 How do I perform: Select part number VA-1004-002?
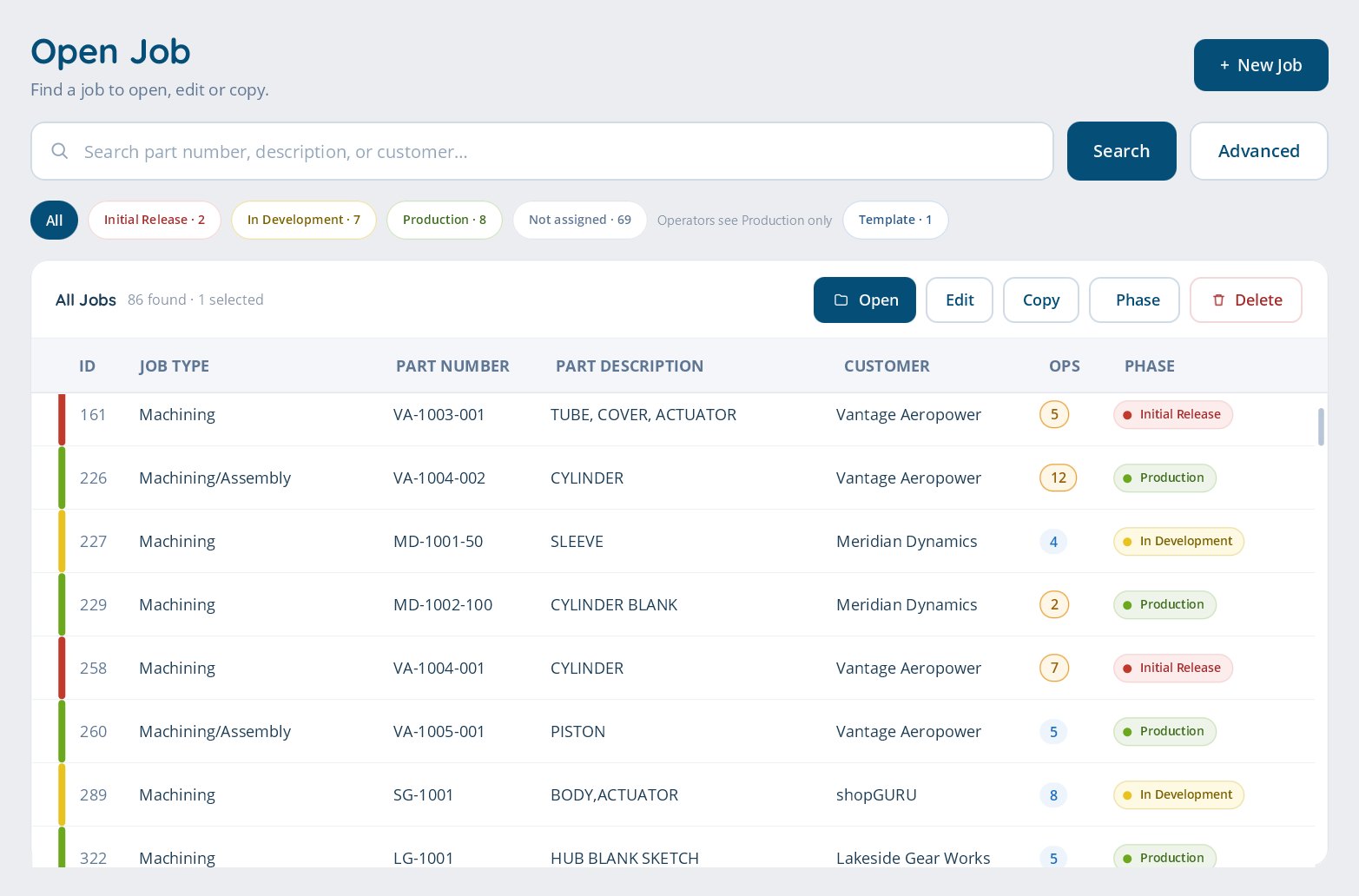point(439,478)
